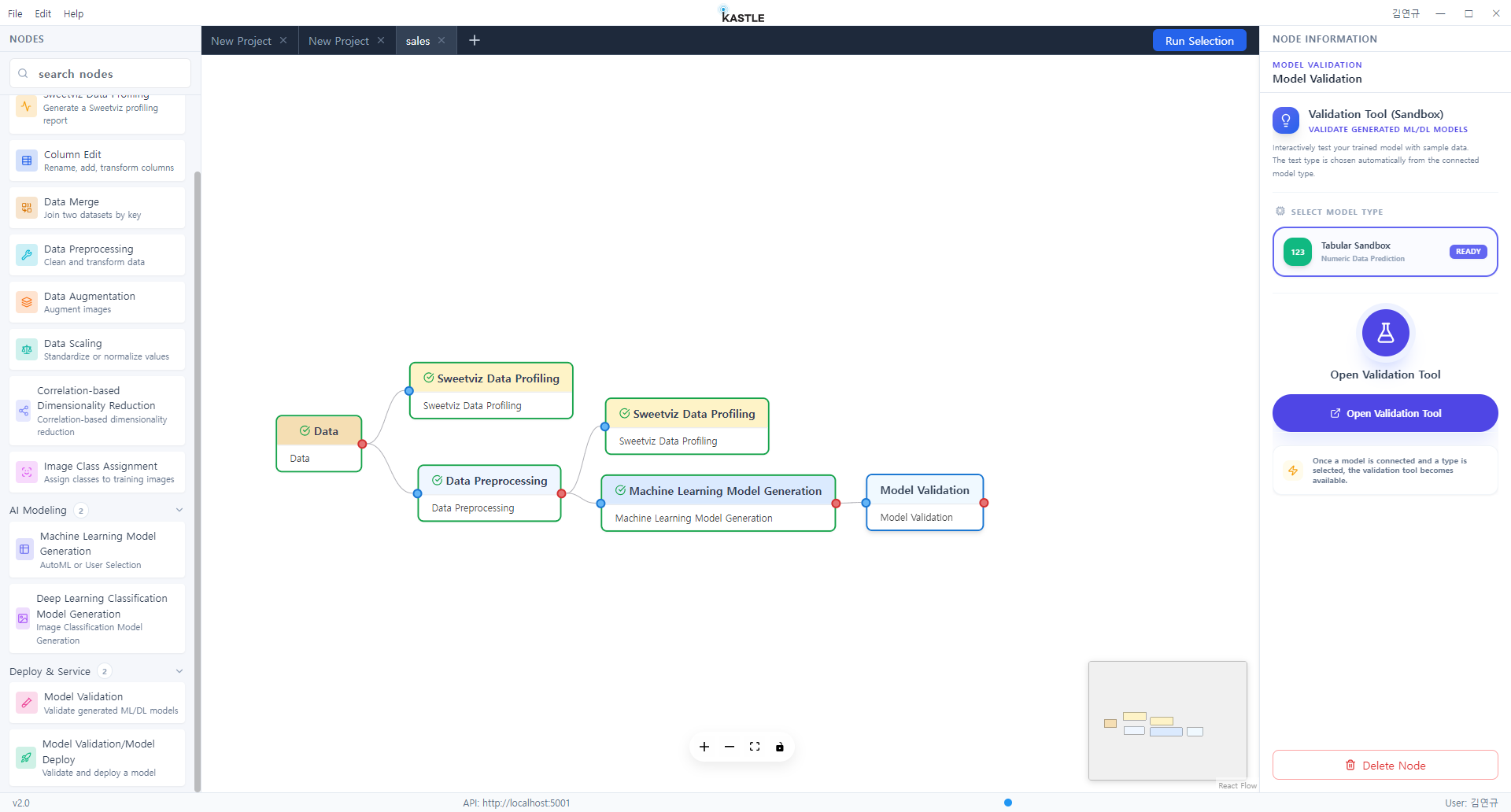Click the node list scrollbar

point(197,480)
